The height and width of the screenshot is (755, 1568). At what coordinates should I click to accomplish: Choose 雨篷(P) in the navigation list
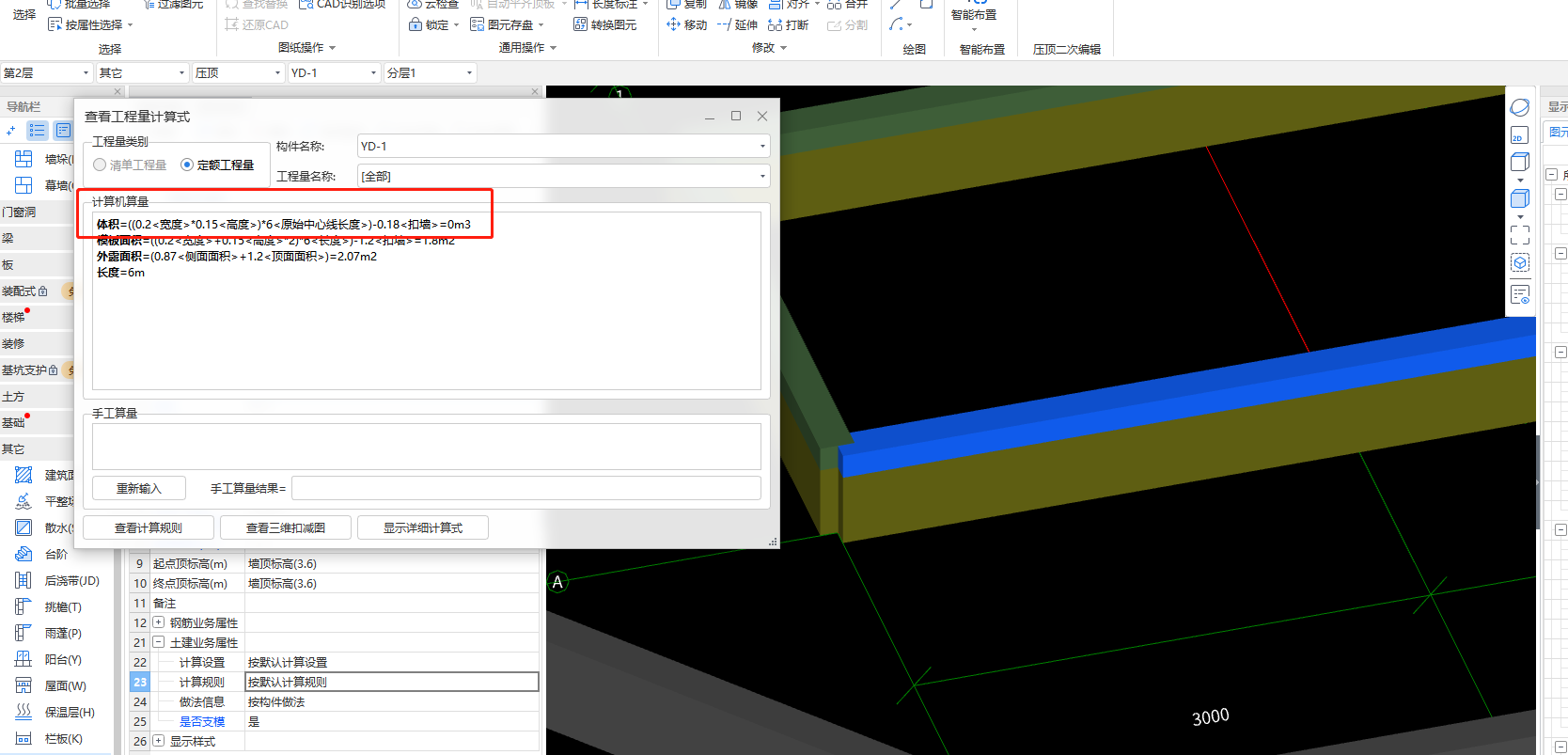point(63,633)
